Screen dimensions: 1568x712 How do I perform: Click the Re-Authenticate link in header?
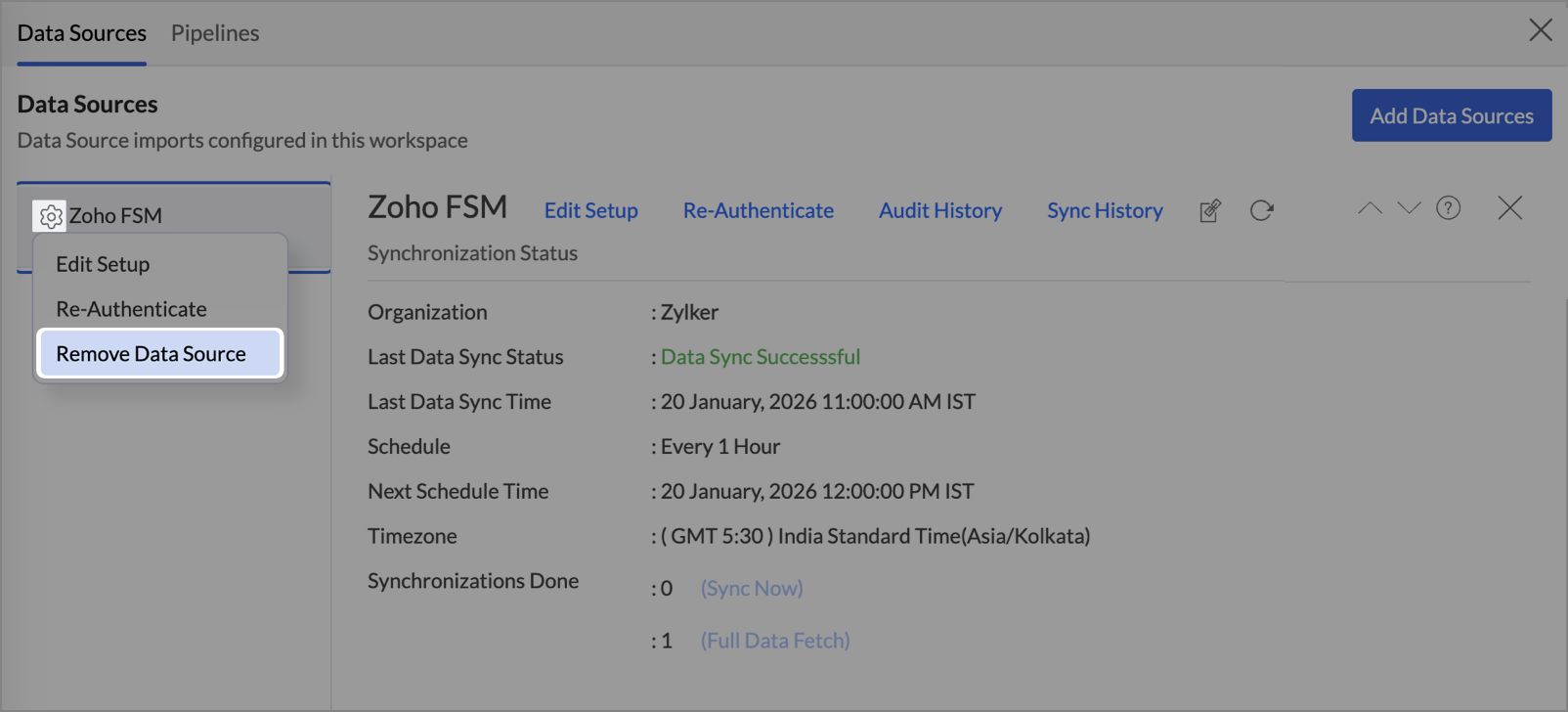(x=758, y=210)
